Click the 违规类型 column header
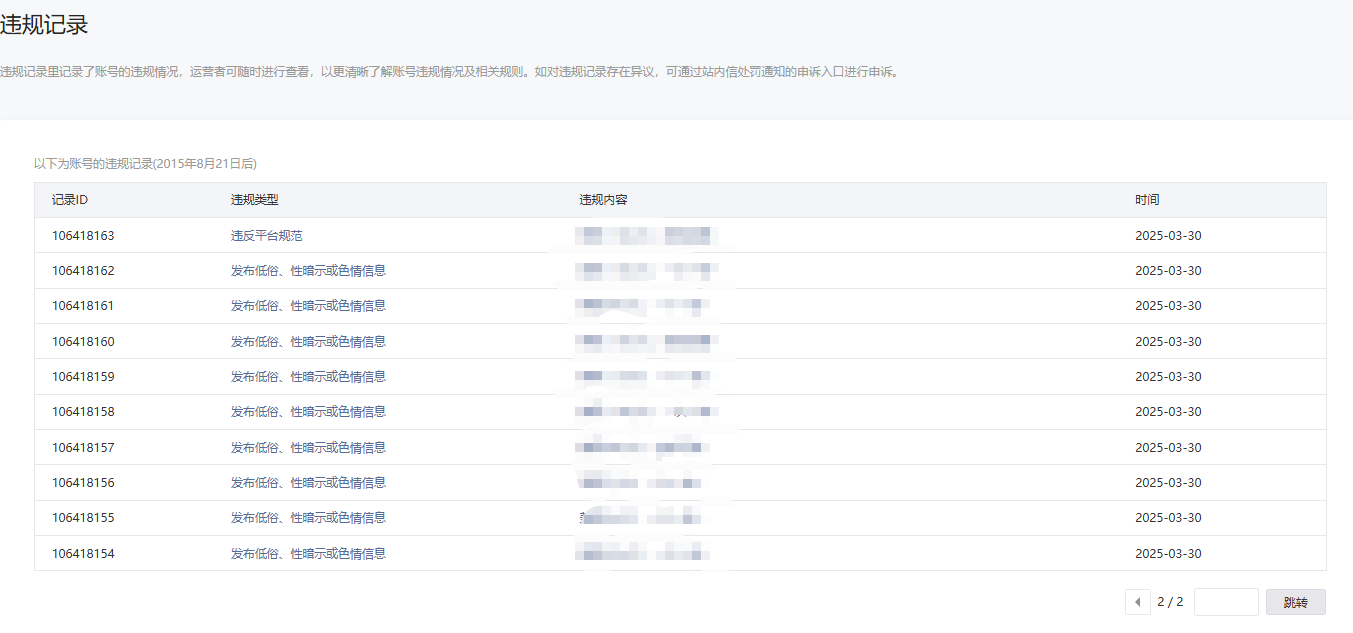Image resolution: width=1353 pixels, height=633 pixels. (x=254, y=200)
